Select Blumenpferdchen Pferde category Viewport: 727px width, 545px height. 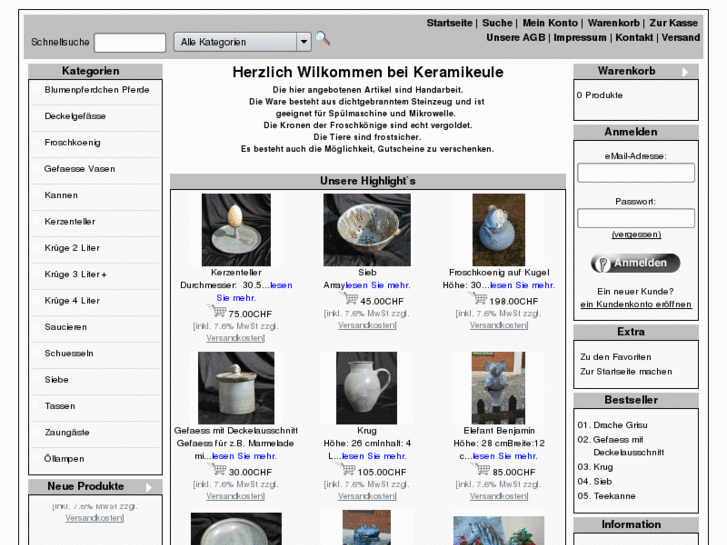96,90
